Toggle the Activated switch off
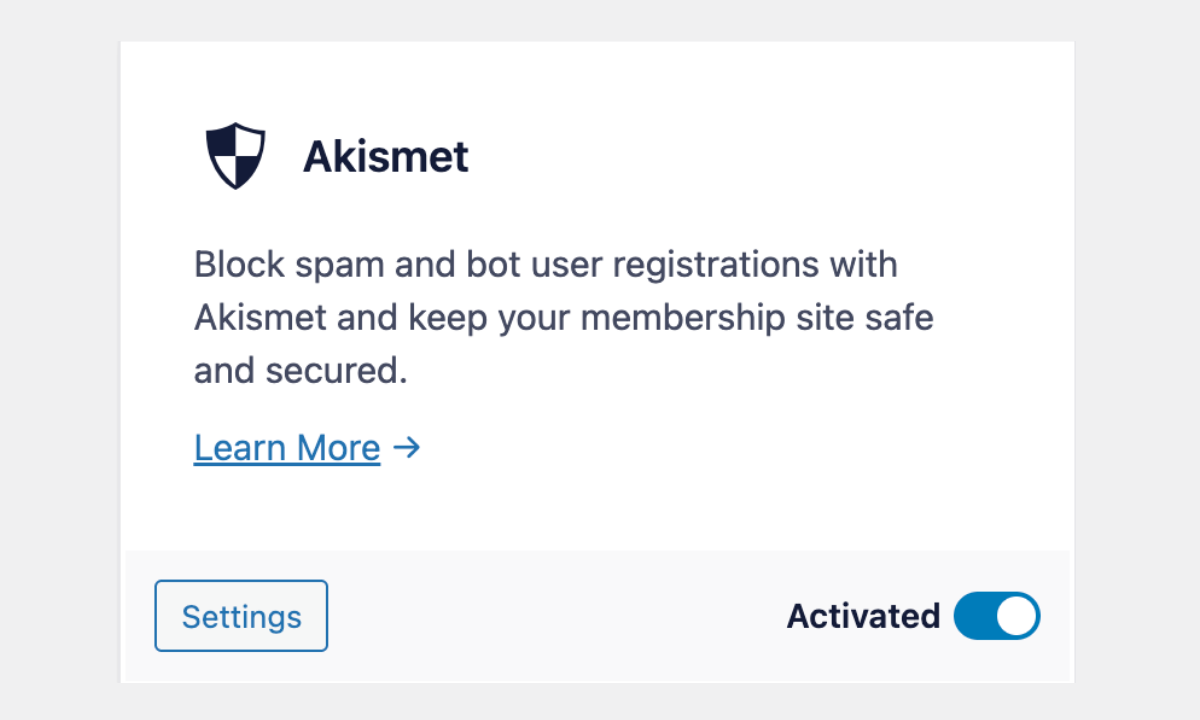The image size is (1200, 720). tap(997, 616)
